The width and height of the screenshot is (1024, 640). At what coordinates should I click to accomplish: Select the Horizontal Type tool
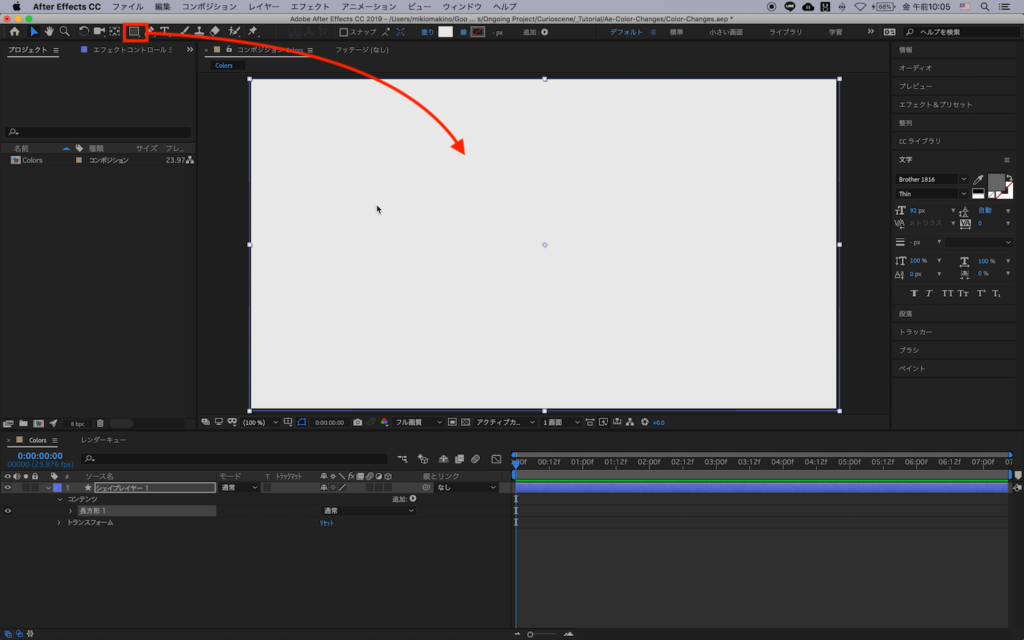165,31
